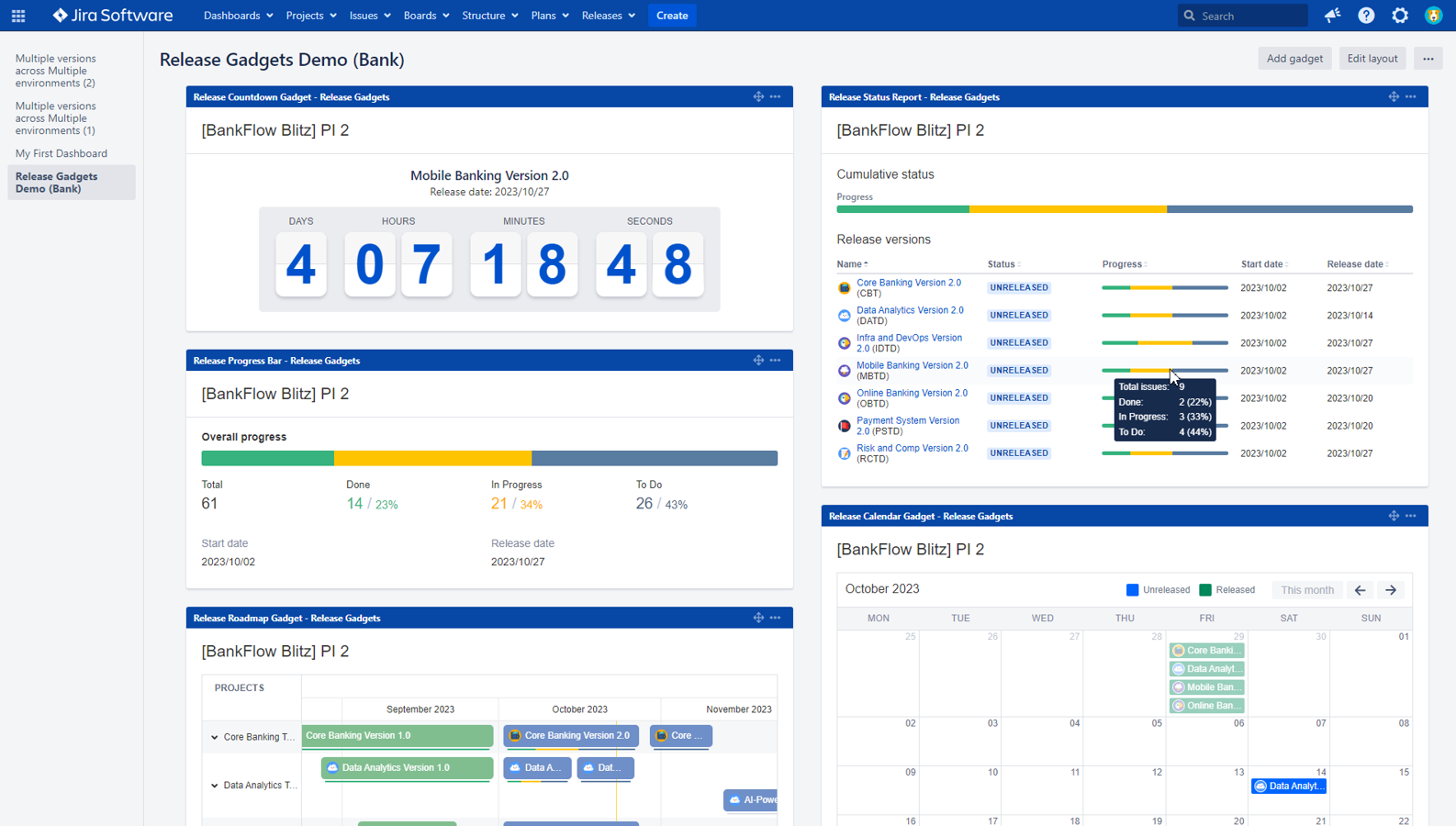Open My First Dashboard in sidebar
Viewport: 1456px width, 826px height.
point(62,153)
